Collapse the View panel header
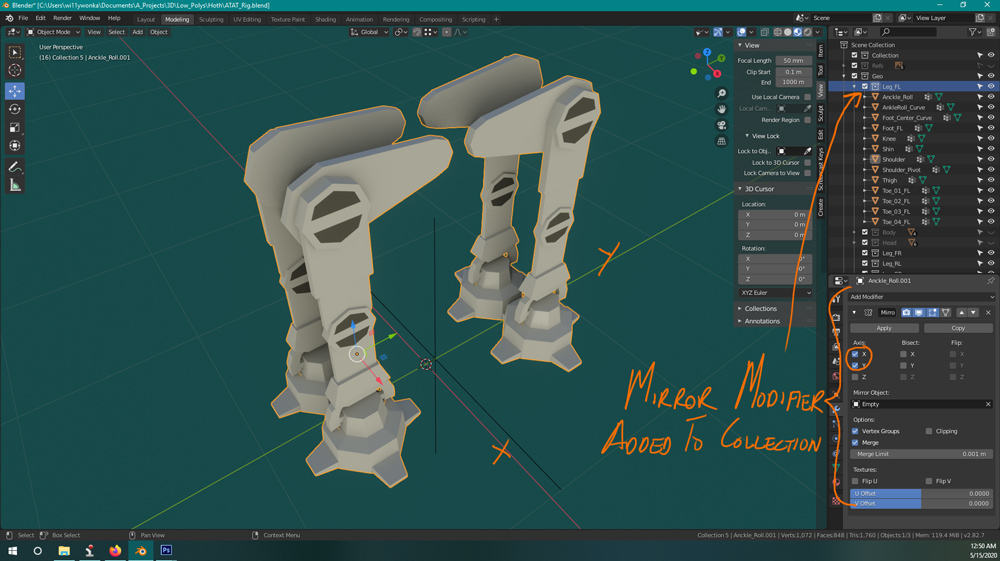The height and width of the screenshot is (561, 1000). point(776,45)
